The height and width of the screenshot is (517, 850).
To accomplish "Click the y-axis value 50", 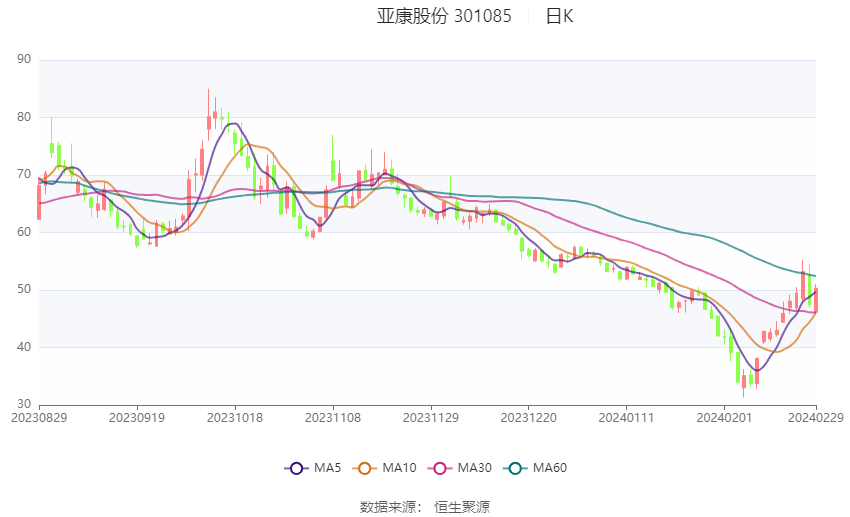I will [24, 289].
